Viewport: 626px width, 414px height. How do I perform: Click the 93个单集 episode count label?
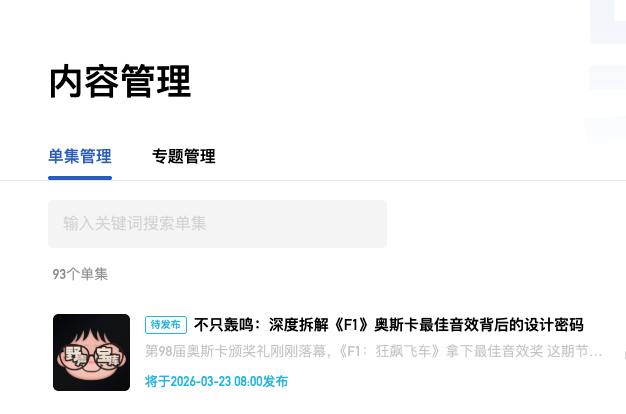pyautogui.click(x=80, y=274)
